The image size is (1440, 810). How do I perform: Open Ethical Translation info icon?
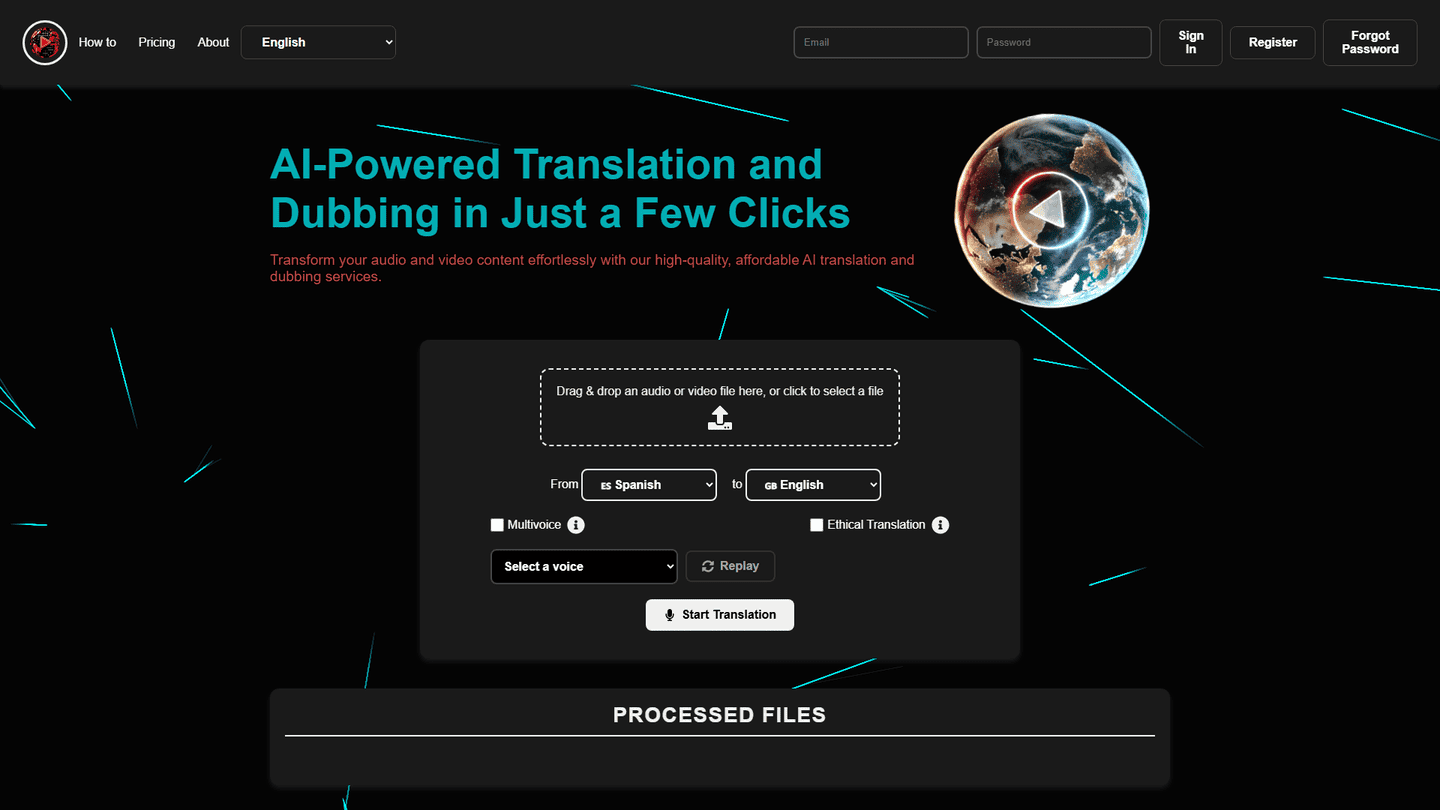coord(940,525)
